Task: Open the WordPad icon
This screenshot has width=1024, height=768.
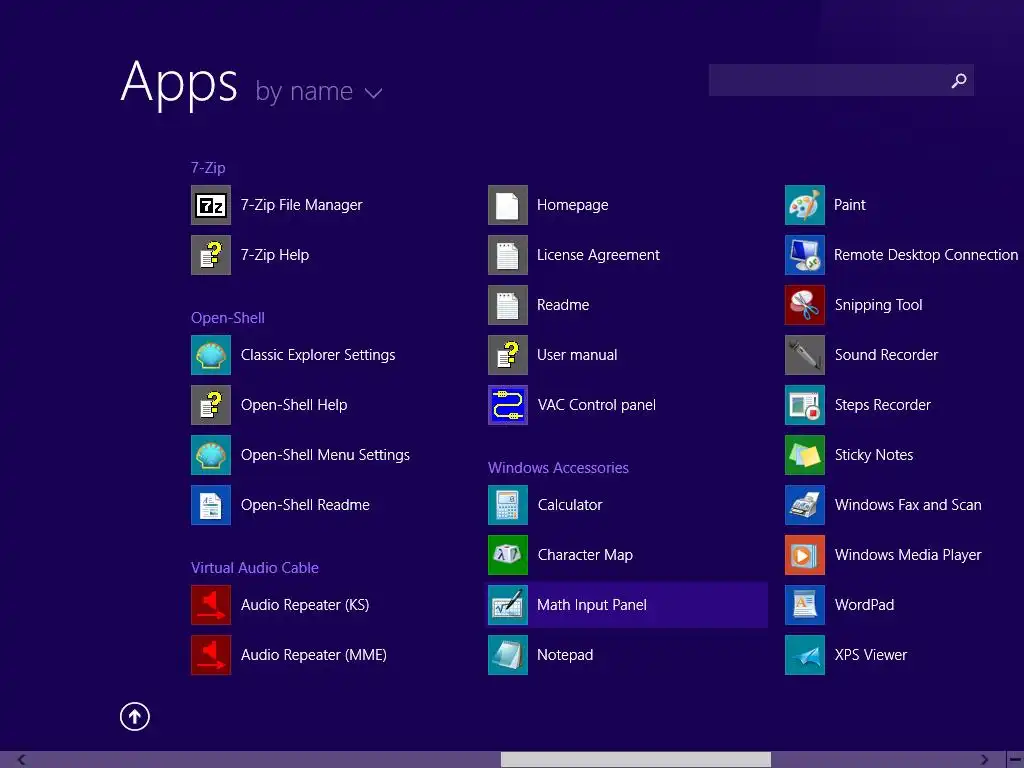Action: tap(805, 605)
